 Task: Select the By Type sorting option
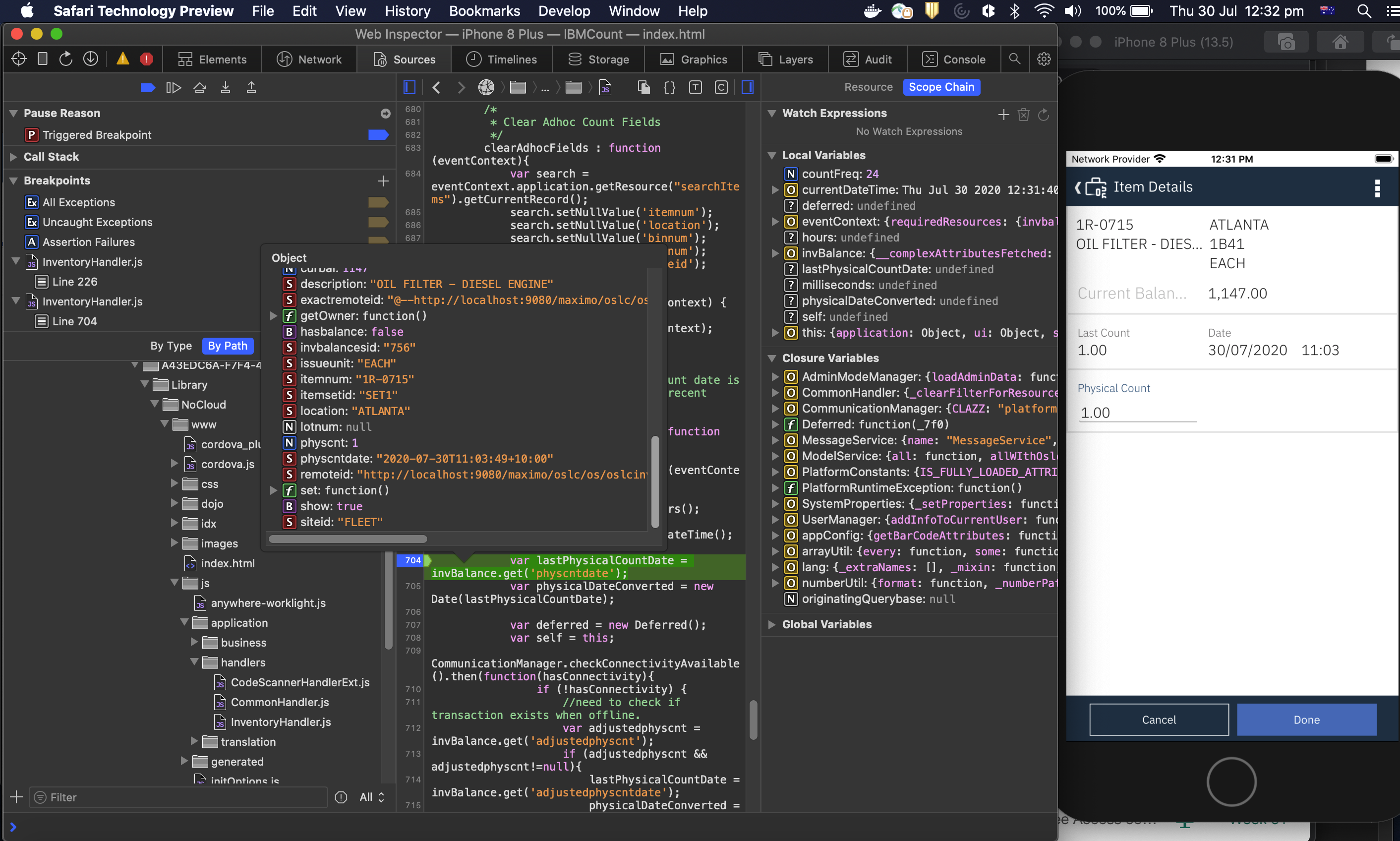171,346
